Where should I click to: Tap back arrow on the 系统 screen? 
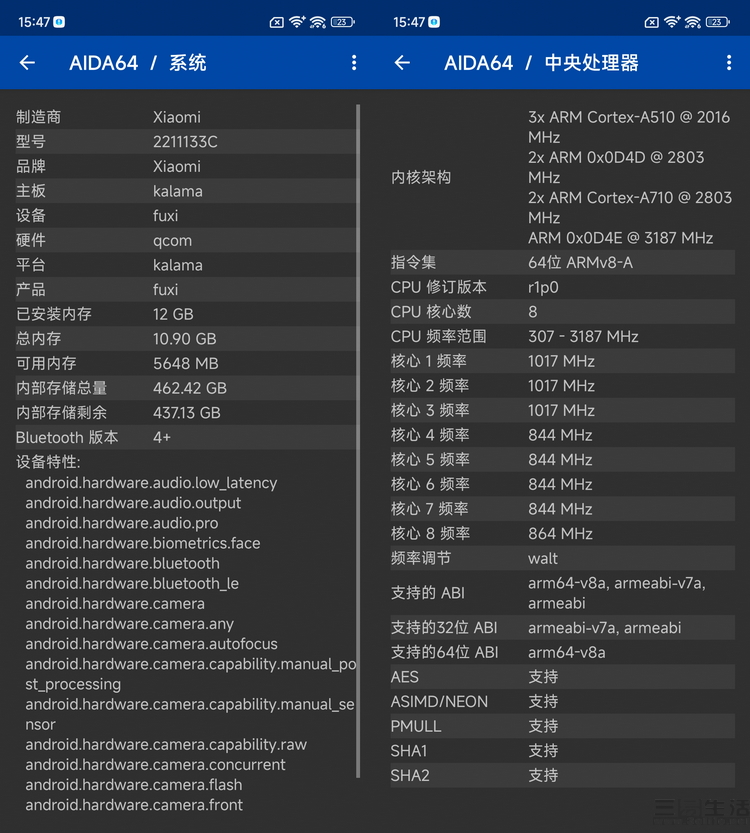tap(27, 63)
